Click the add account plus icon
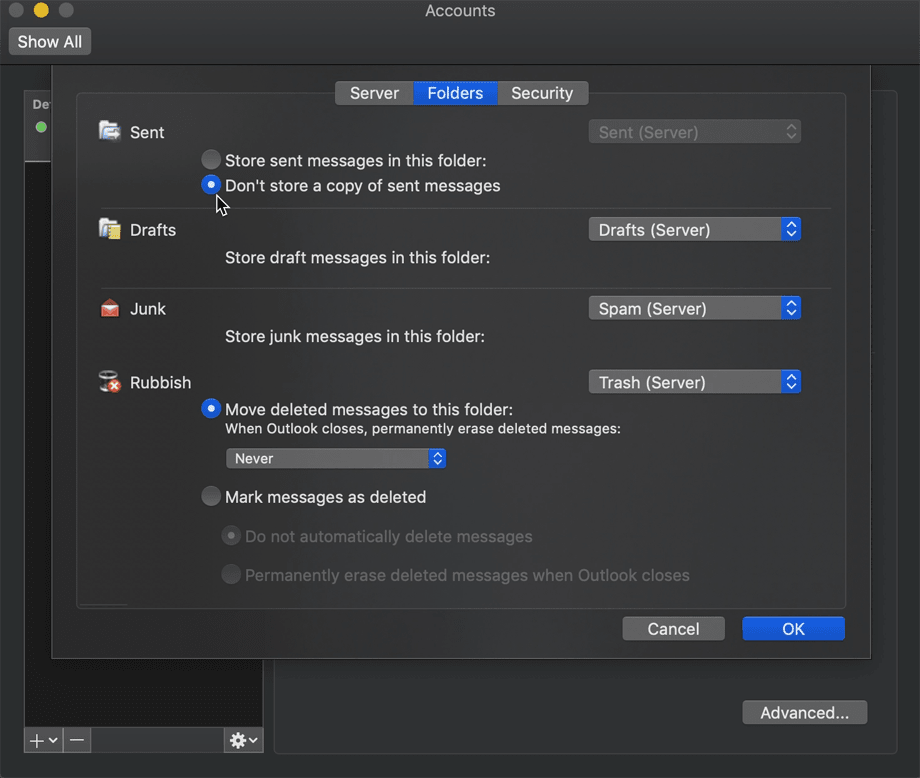This screenshot has width=920, height=778. click(36, 740)
